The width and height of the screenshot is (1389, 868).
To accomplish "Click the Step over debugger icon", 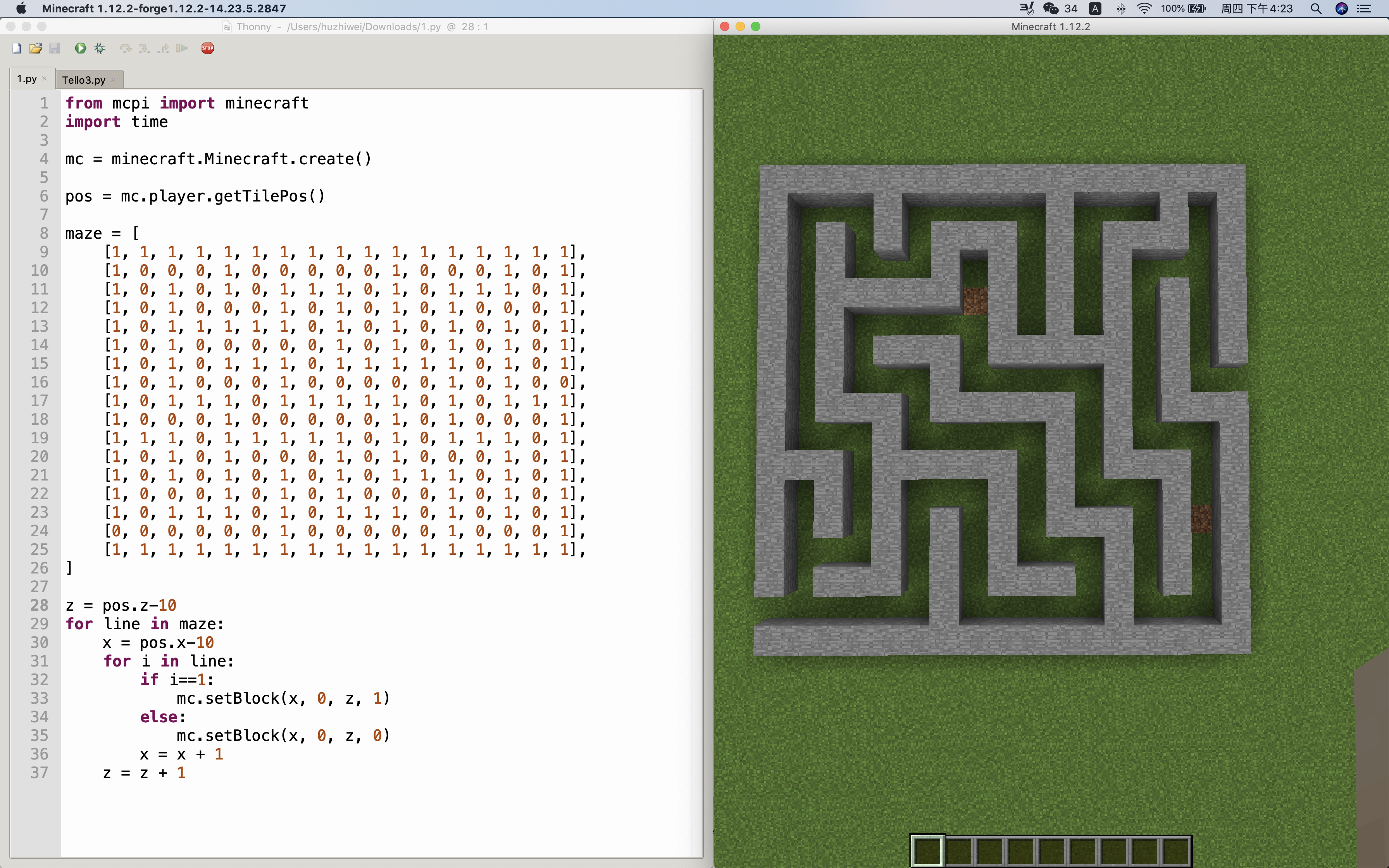I will (126, 48).
